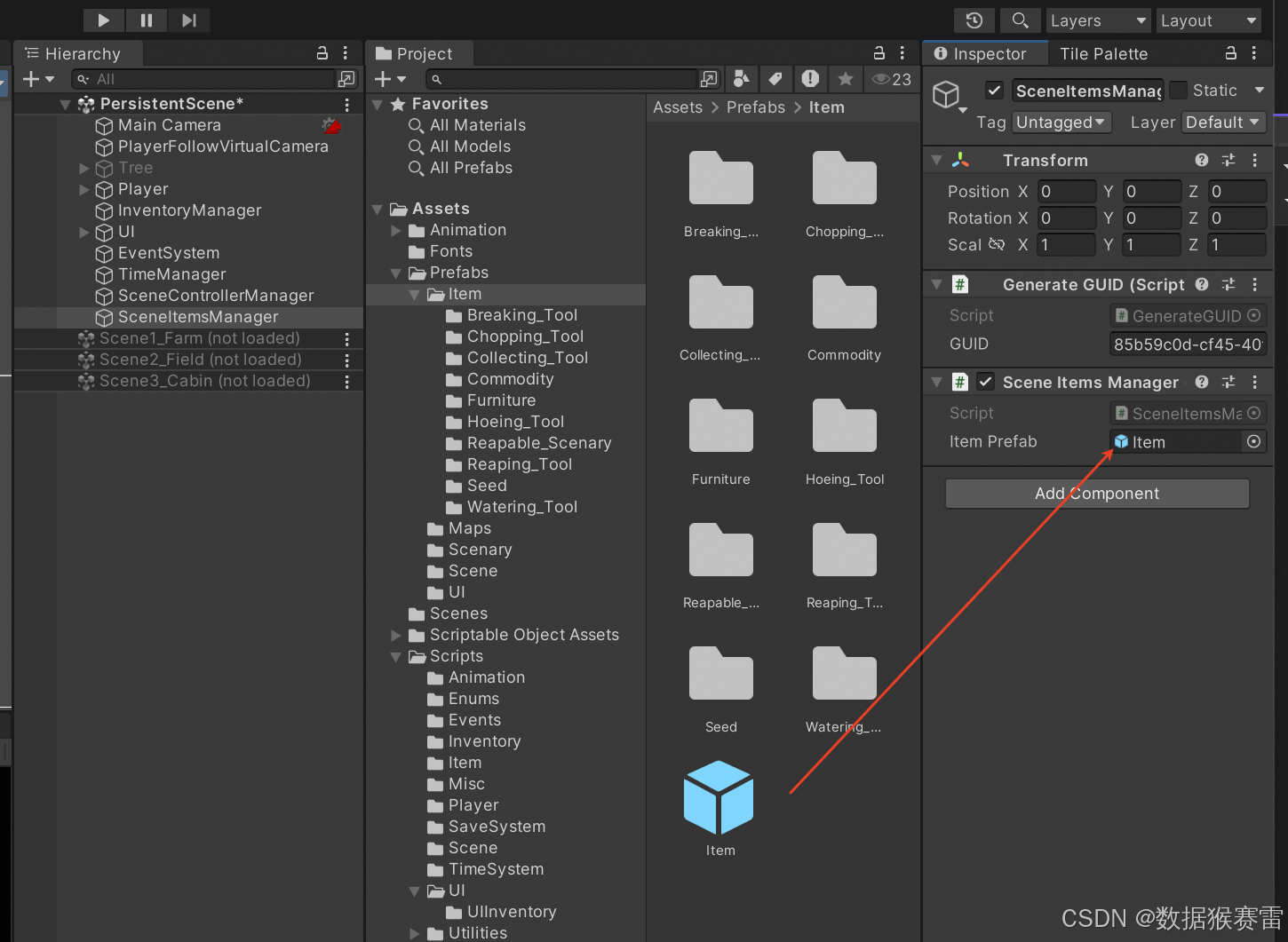Open the Static flags dropdown arrow

point(1259,90)
